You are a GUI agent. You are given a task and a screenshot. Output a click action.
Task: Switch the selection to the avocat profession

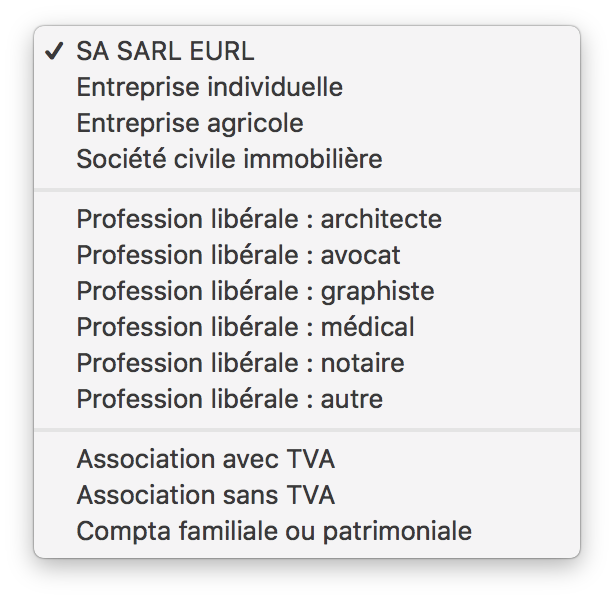tap(307, 255)
